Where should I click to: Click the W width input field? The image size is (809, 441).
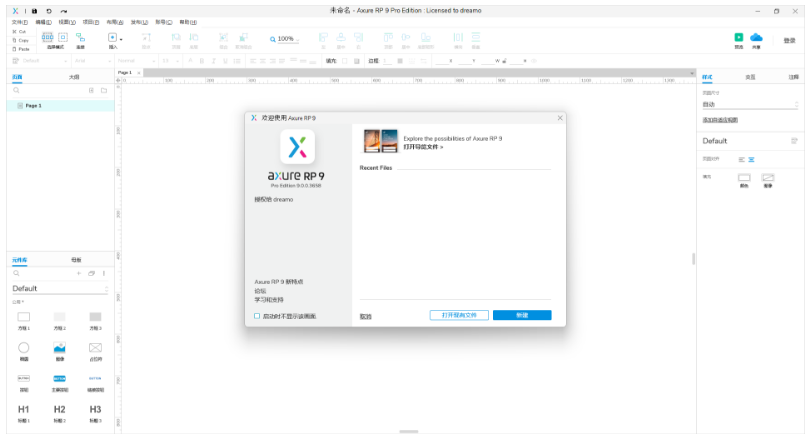click(489, 61)
